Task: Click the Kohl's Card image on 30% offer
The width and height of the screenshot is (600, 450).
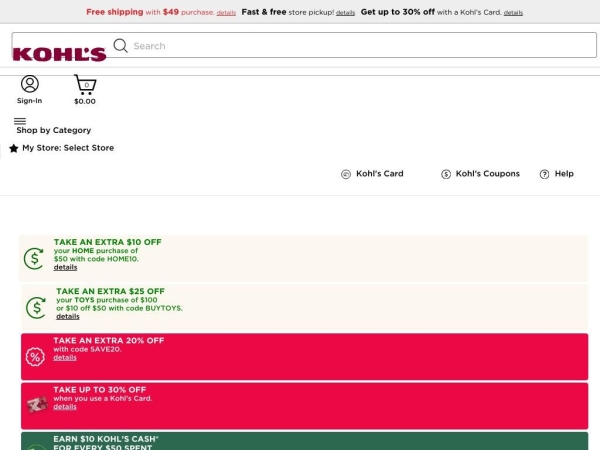Action: 37,404
